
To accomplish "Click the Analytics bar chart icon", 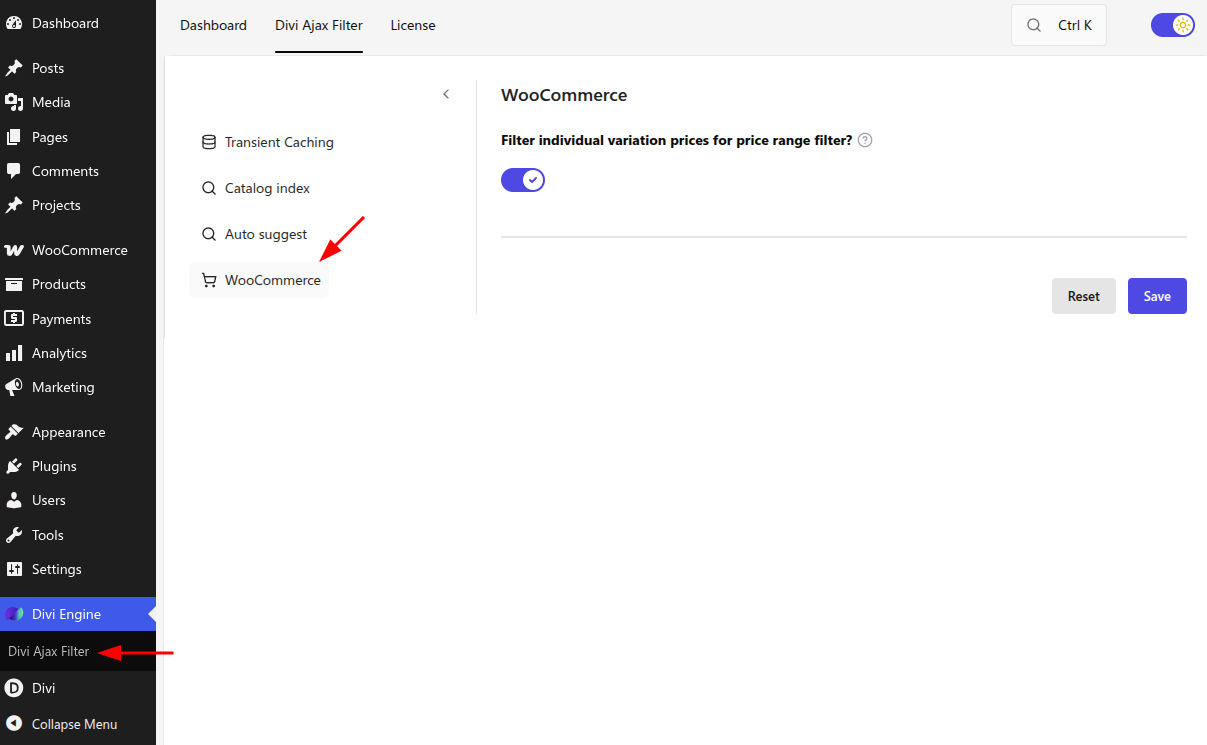I will tap(14, 353).
